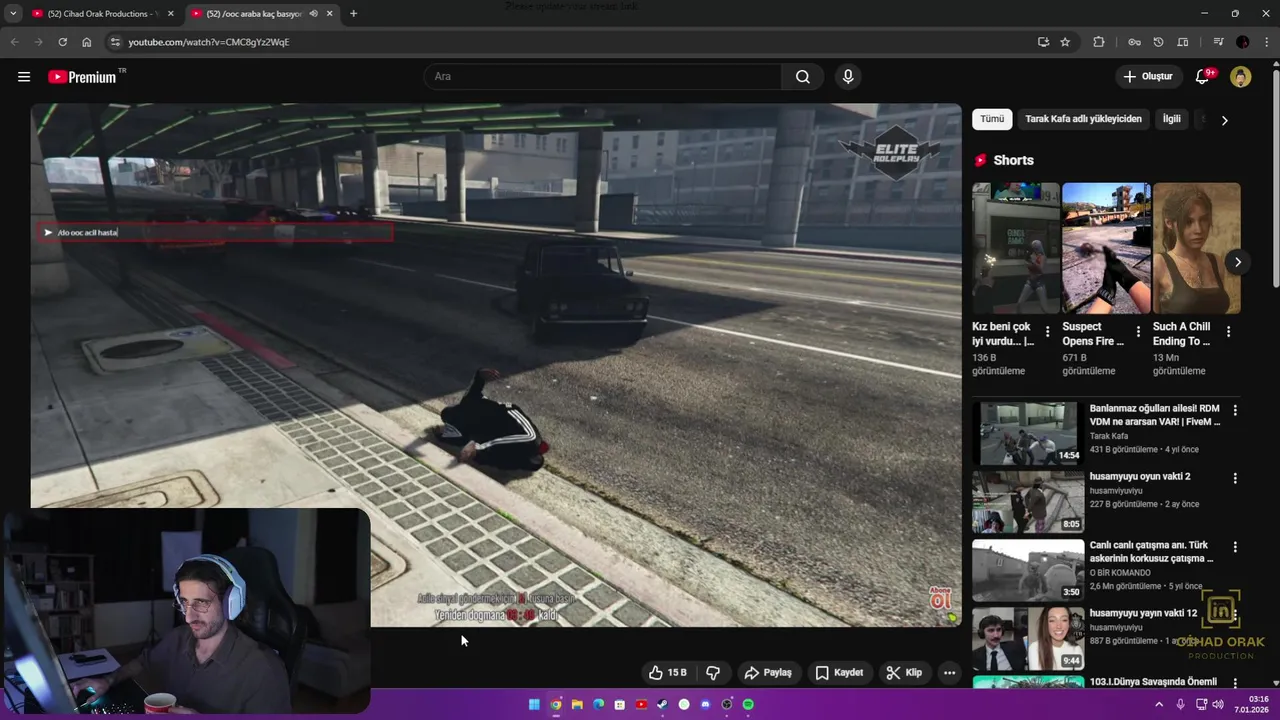The width and height of the screenshot is (1280, 720).
Task: Open Discord from the taskbar
Action: (705, 704)
